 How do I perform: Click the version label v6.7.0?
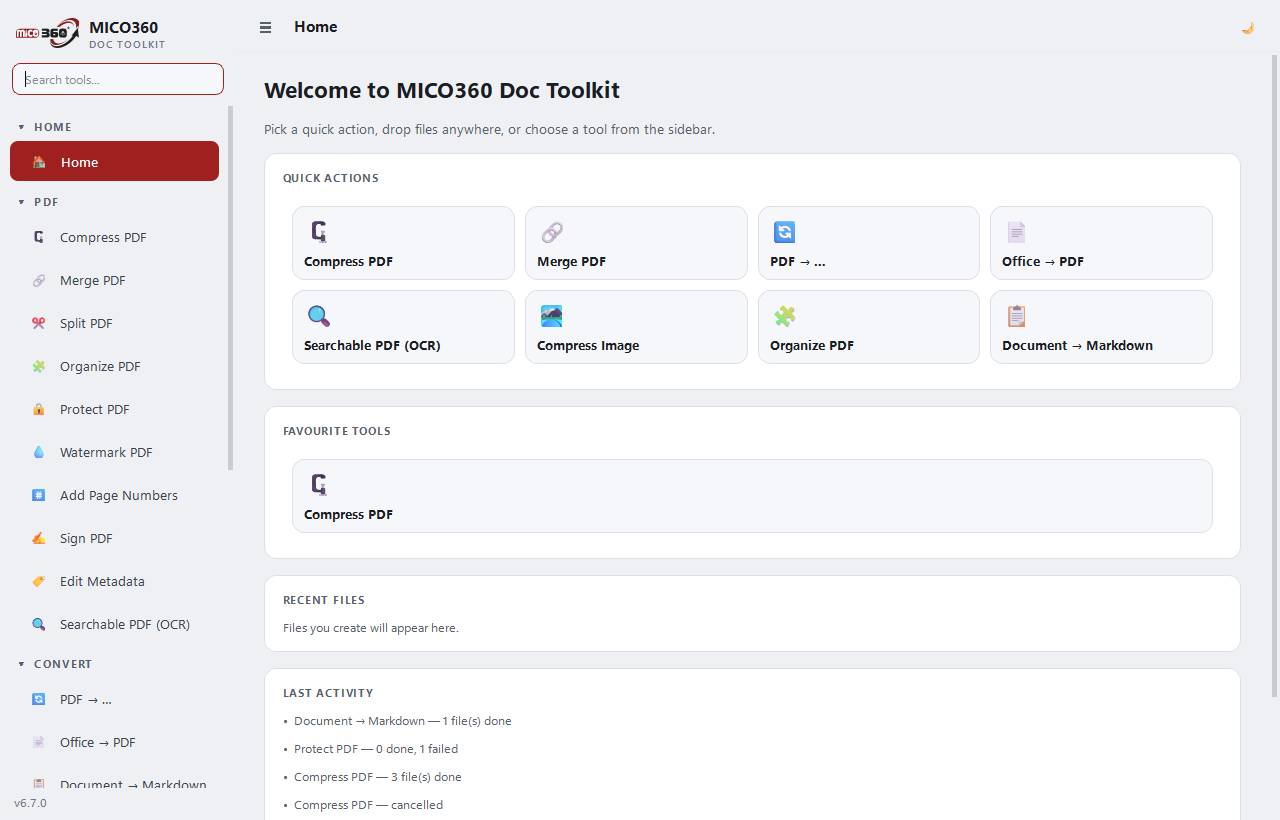coord(30,803)
